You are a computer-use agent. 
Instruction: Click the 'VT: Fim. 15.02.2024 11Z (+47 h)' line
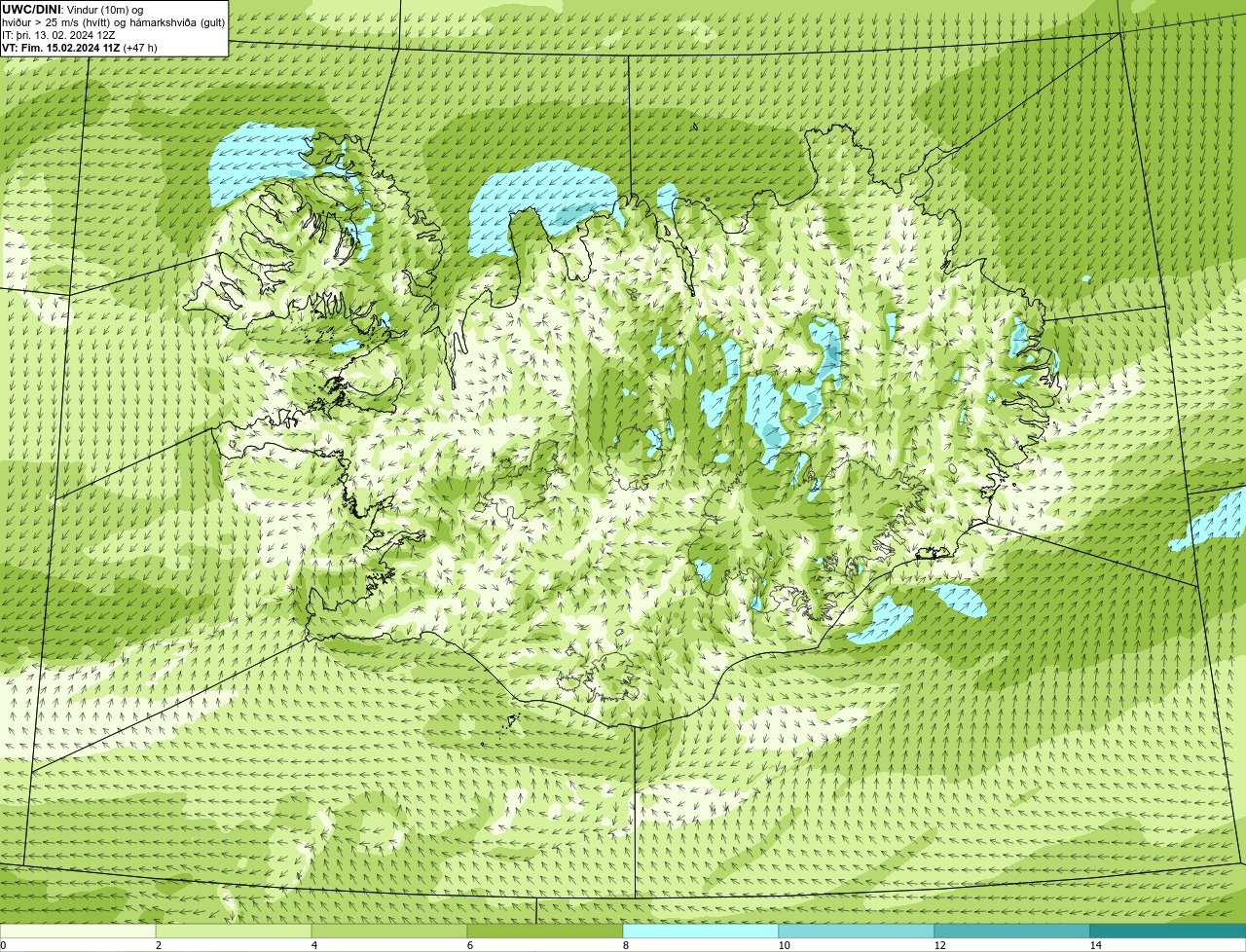click(x=80, y=48)
